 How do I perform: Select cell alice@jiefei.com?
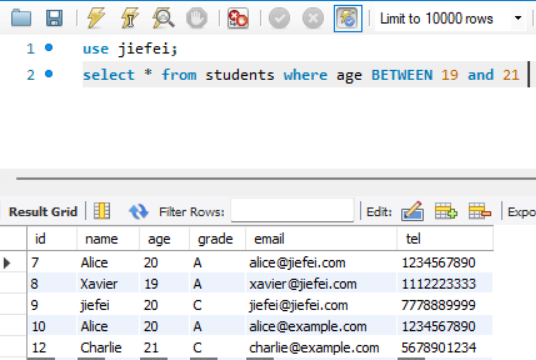321,263
